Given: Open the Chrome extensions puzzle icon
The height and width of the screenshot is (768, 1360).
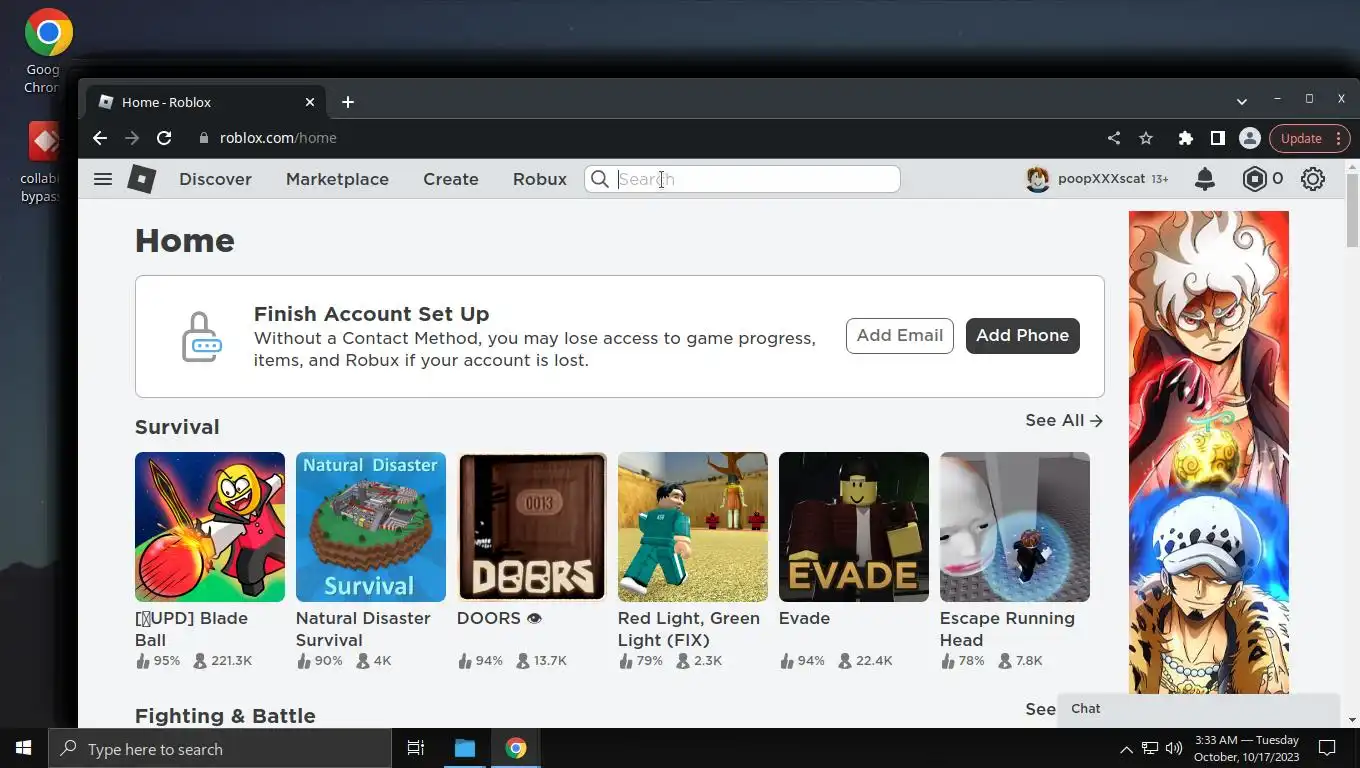Looking at the screenshot, I should [x=1186, y=138].
